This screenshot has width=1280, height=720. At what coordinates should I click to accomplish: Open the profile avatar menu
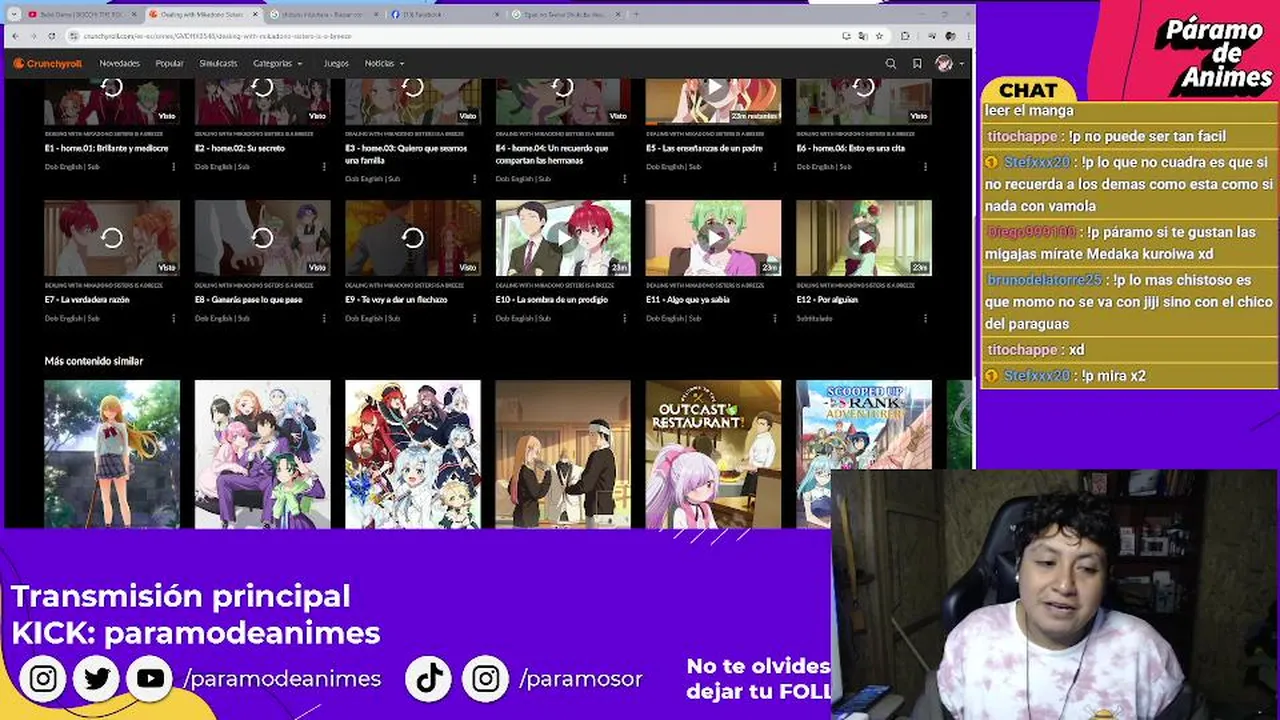(944, 63)
